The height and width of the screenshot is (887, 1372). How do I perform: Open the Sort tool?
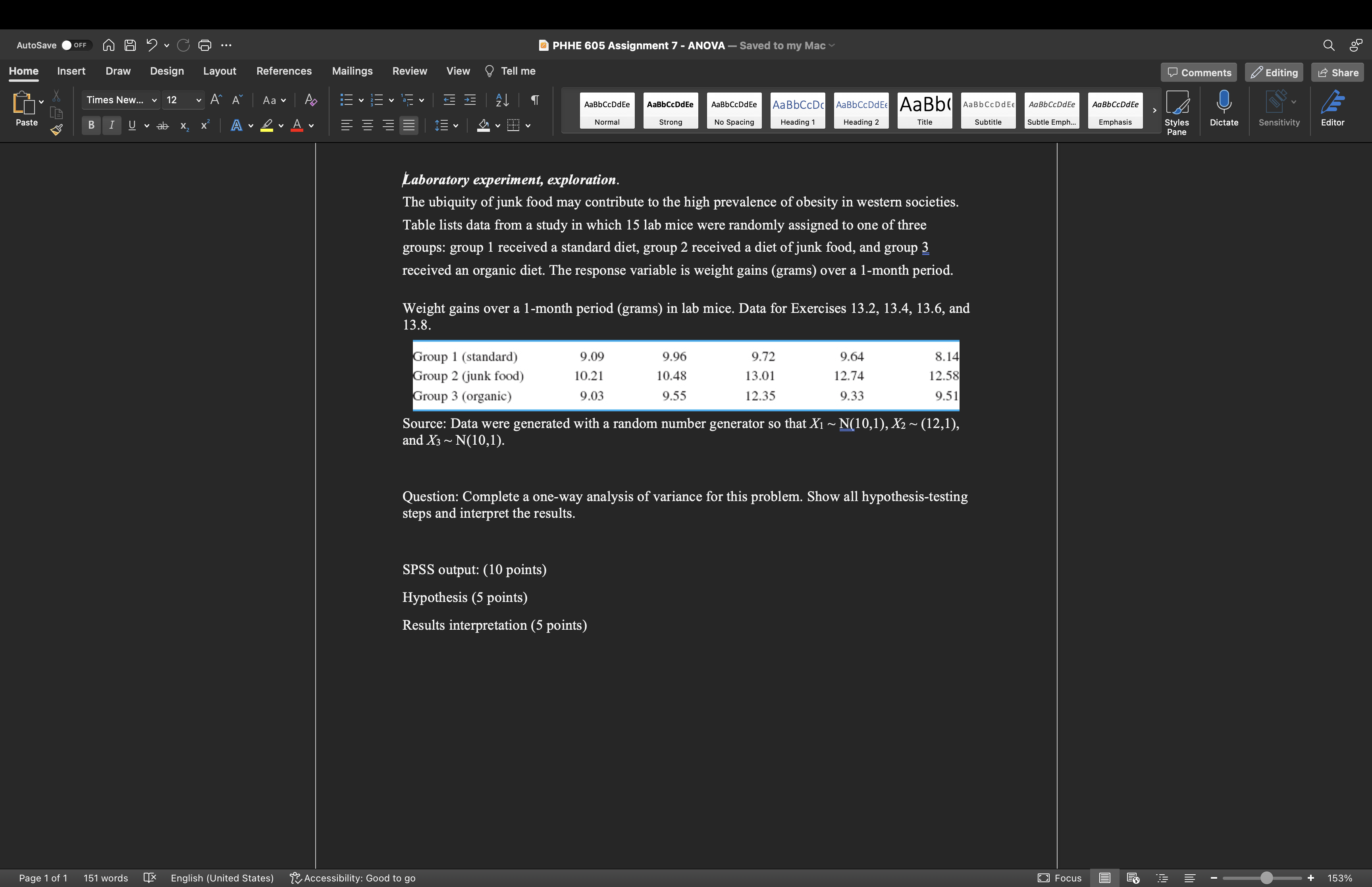point(501,100)
